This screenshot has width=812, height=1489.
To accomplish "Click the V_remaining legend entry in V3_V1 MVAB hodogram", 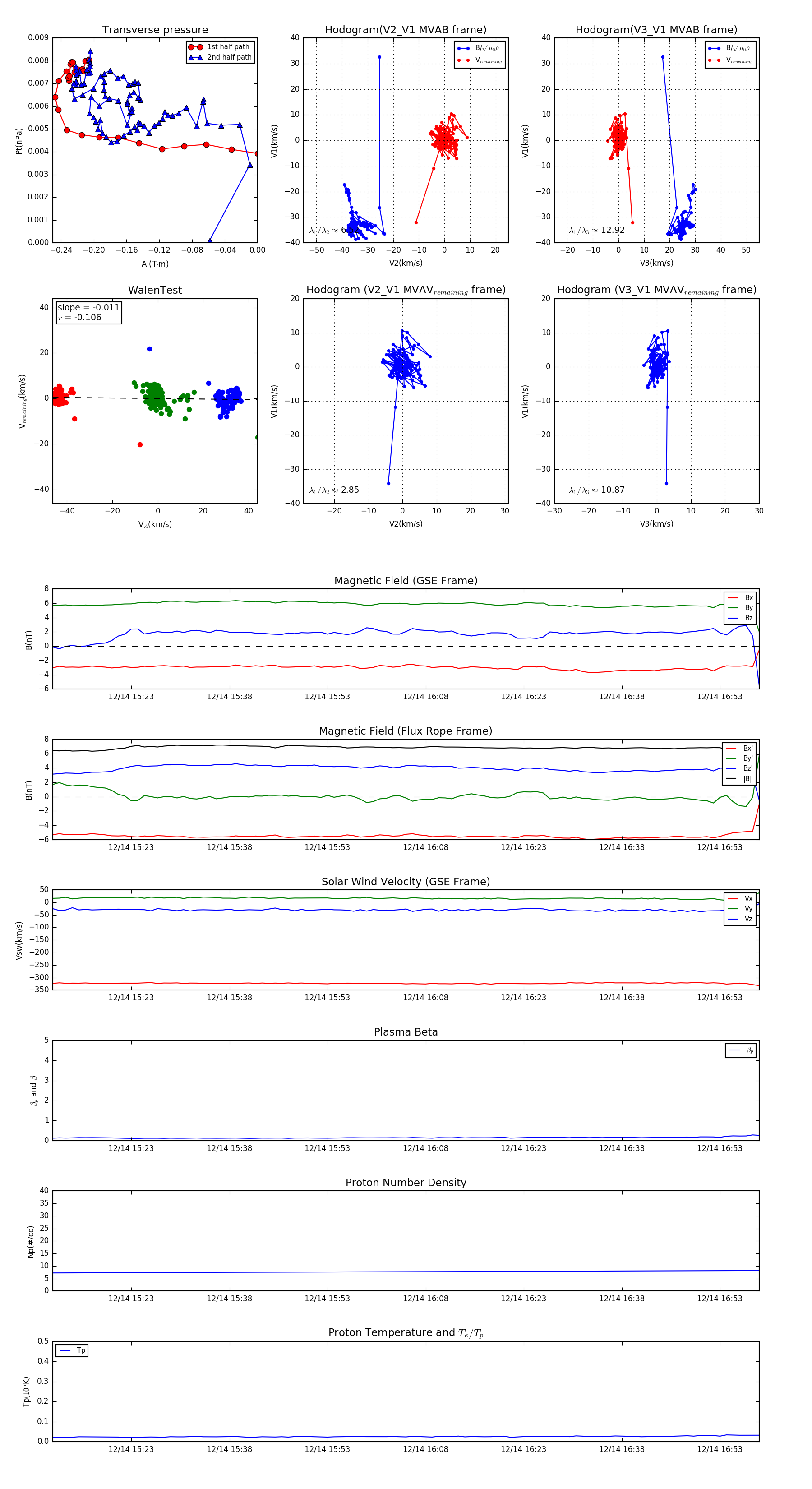I will pyautogui.click(x=730, y=60).
